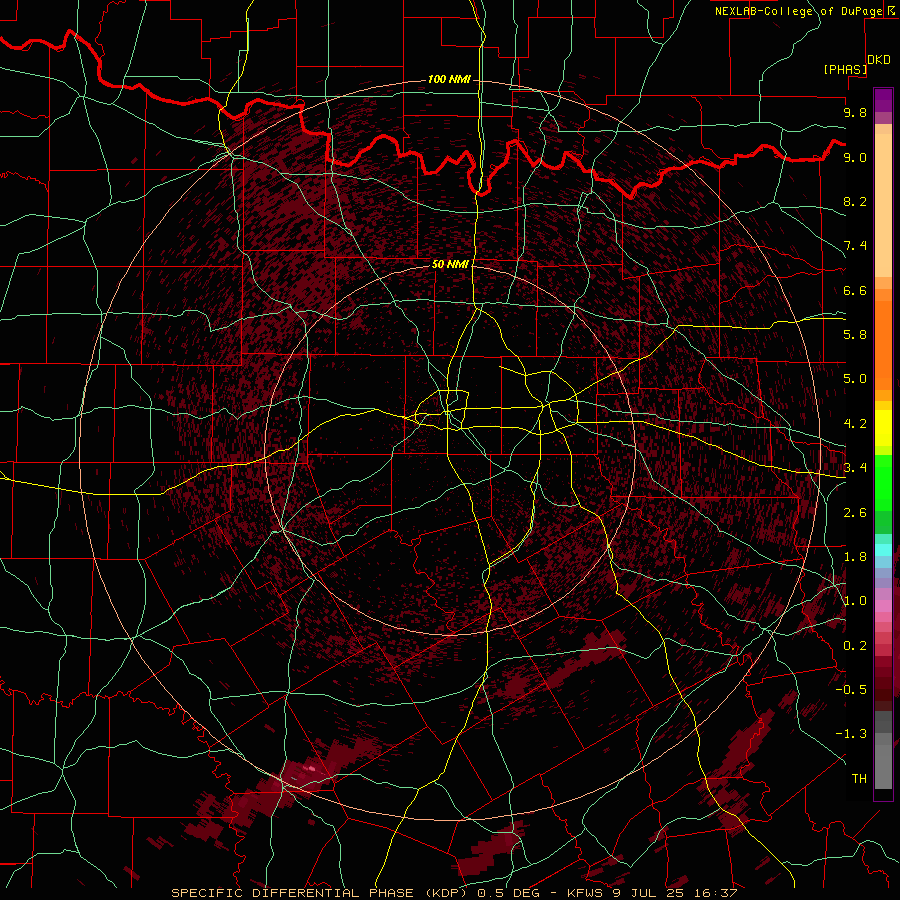Click the 3.4 value on color scale
This screenshot has height=900, width=900.
click(855, 468)
